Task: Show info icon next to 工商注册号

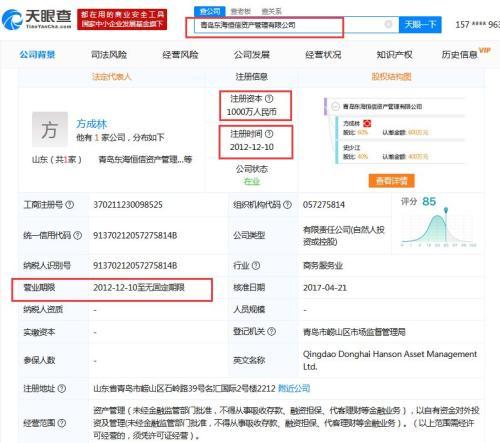Action: 69,204
